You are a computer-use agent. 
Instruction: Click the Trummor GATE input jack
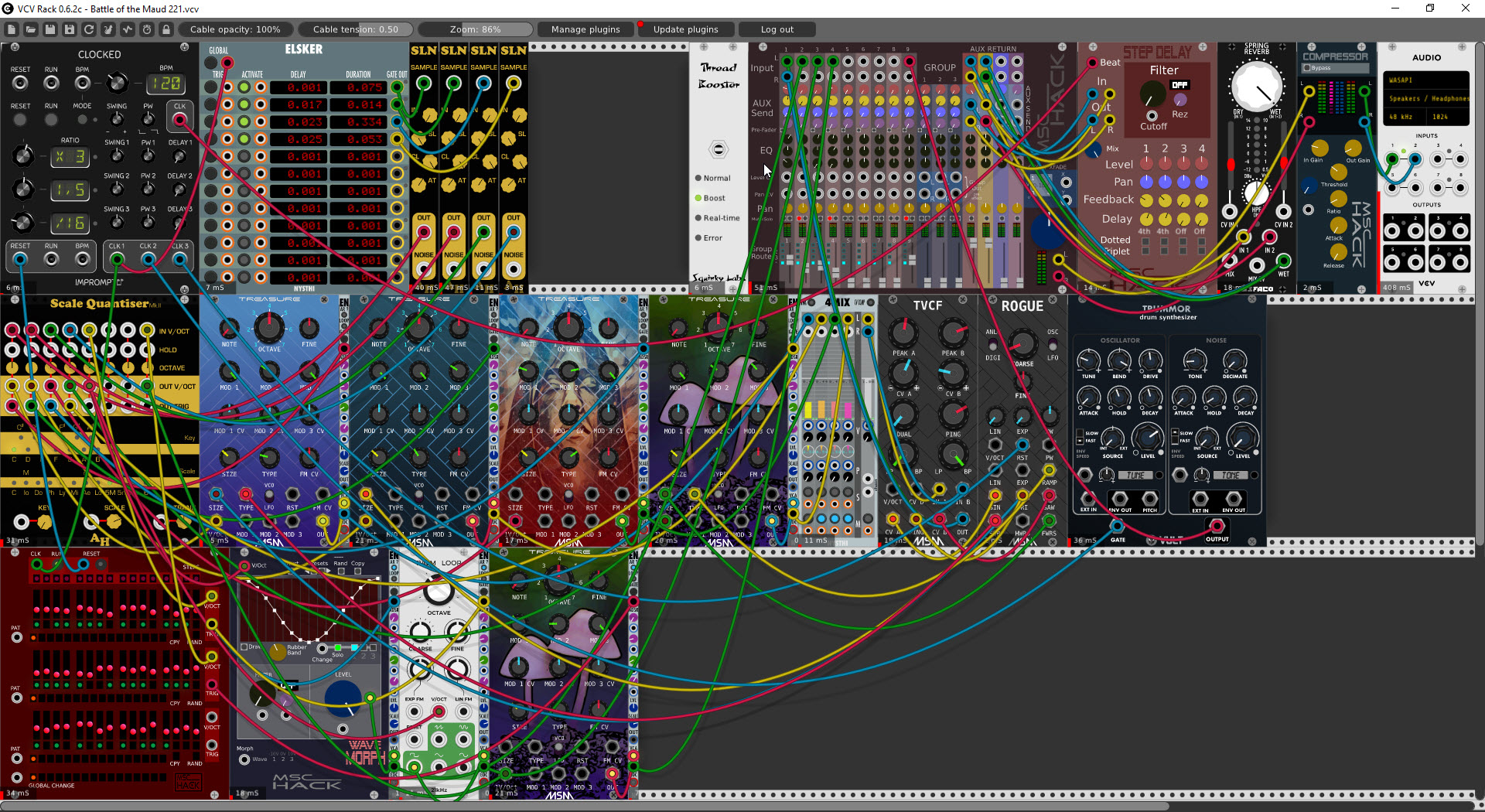pyautogui.click(x=1118, y=526)
